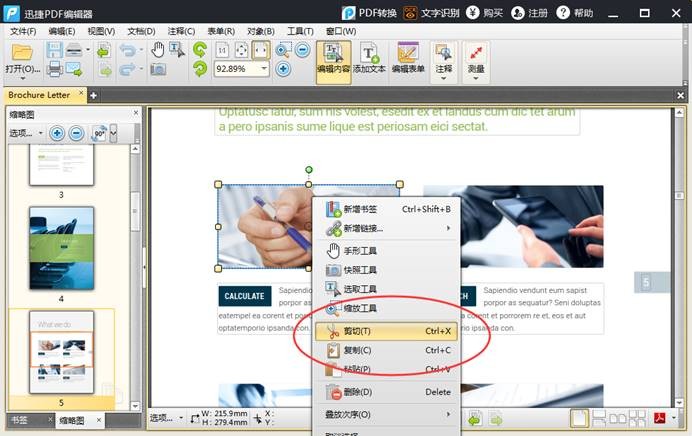The height and width of the screenshot is (436, 692).
Task: Open 窗口(W) menu
Action: pos(341,31)
